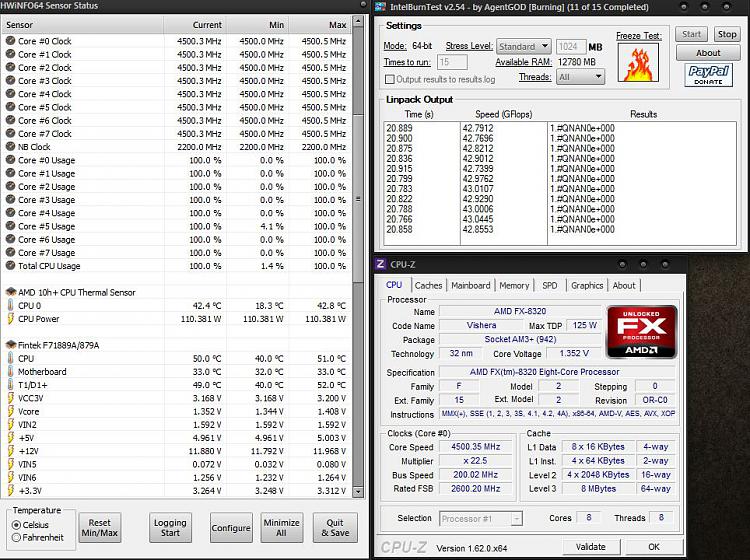Screen dimensions: 750x560
Task: Switch to the Caches tab
Action: pyautogui.click(x=428, y=285)
